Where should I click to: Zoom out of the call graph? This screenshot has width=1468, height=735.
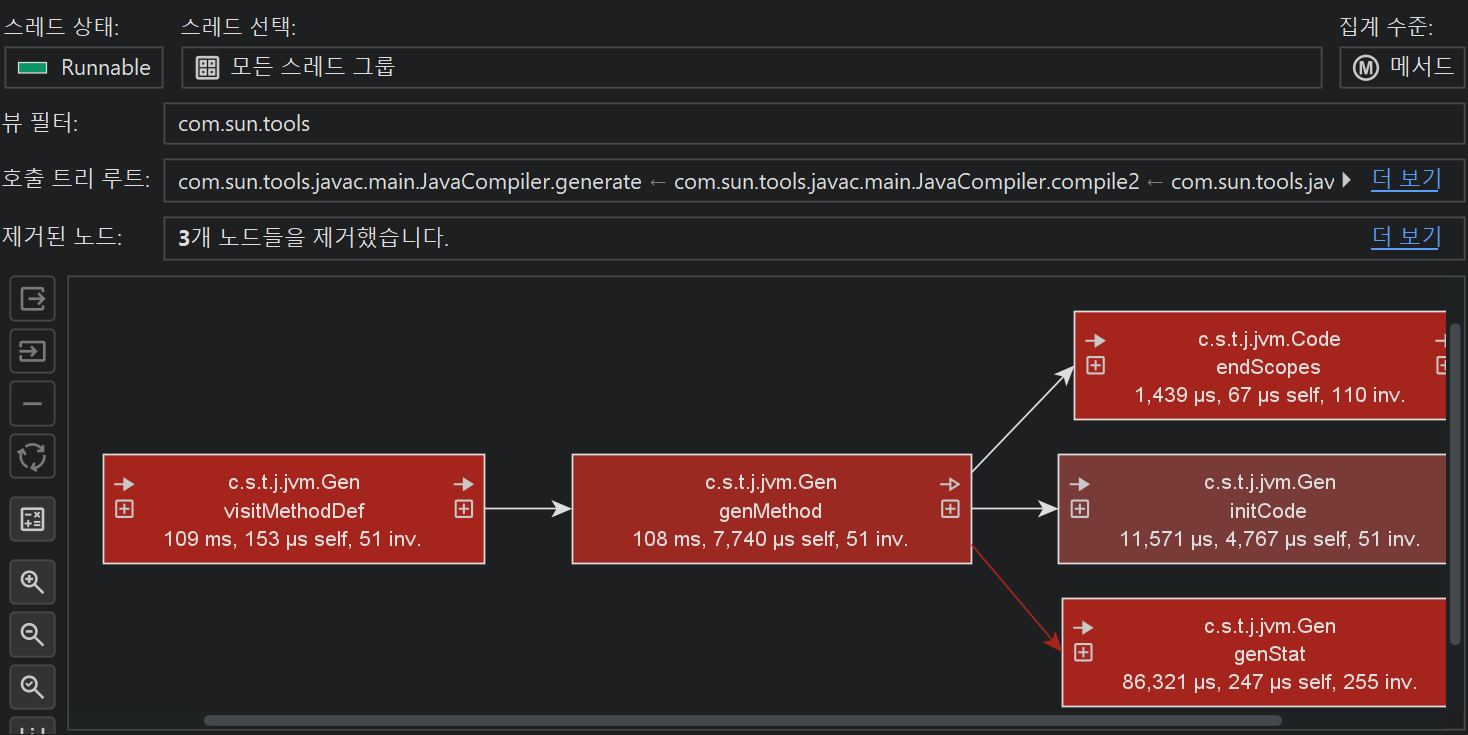pos(32,634)
